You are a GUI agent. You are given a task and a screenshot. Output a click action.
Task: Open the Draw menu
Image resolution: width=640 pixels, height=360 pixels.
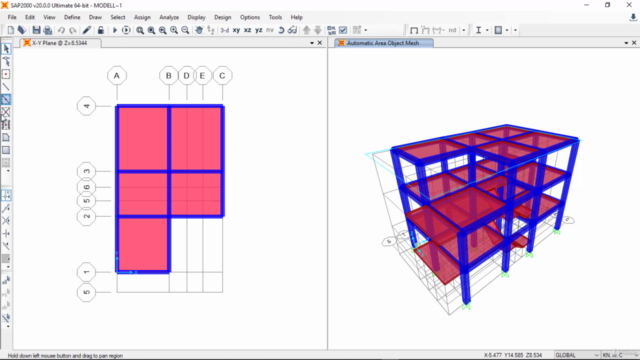point(96,17)
